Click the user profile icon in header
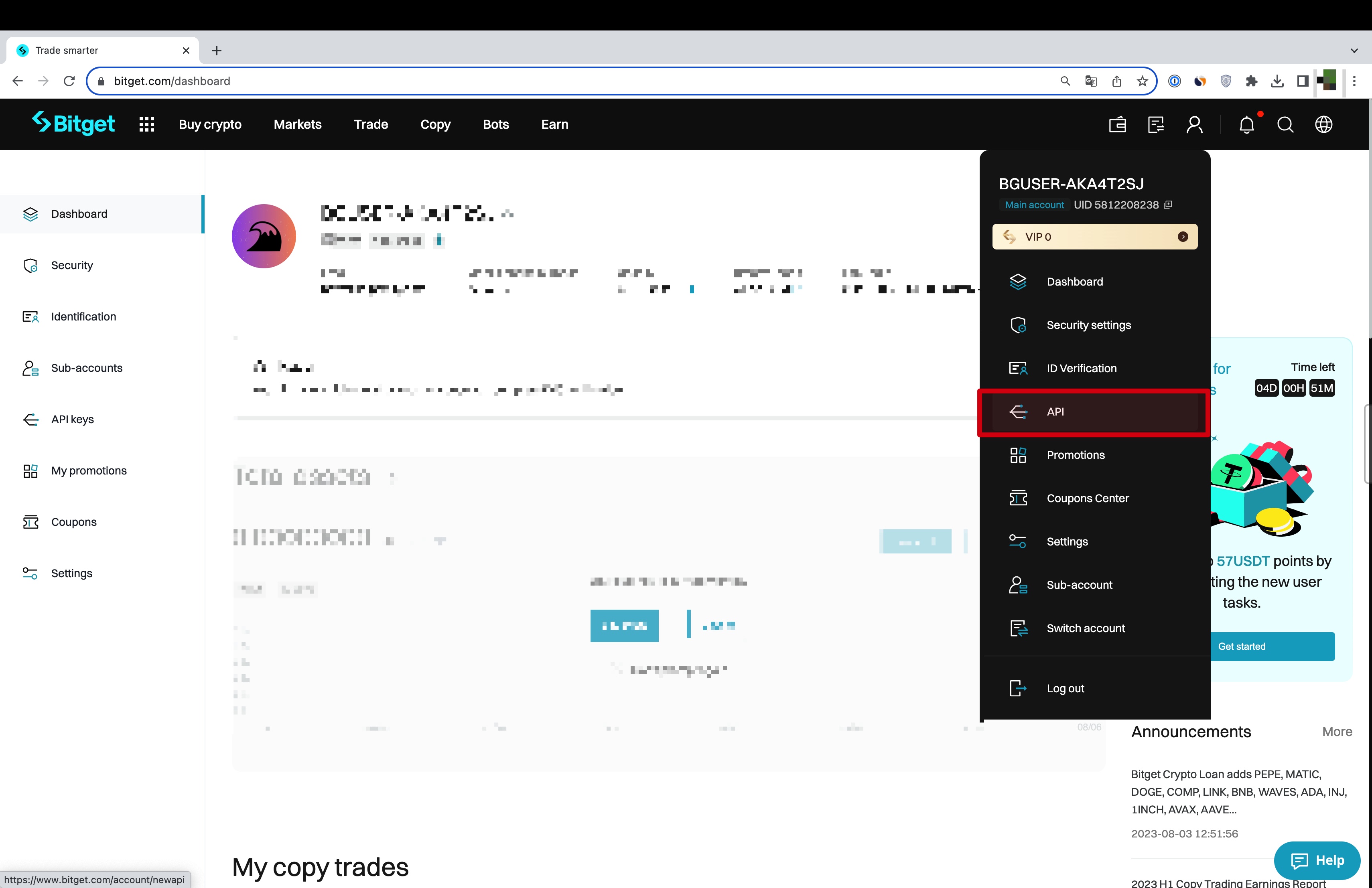The image size is (1372, 888). click(x=1194, y=124)
